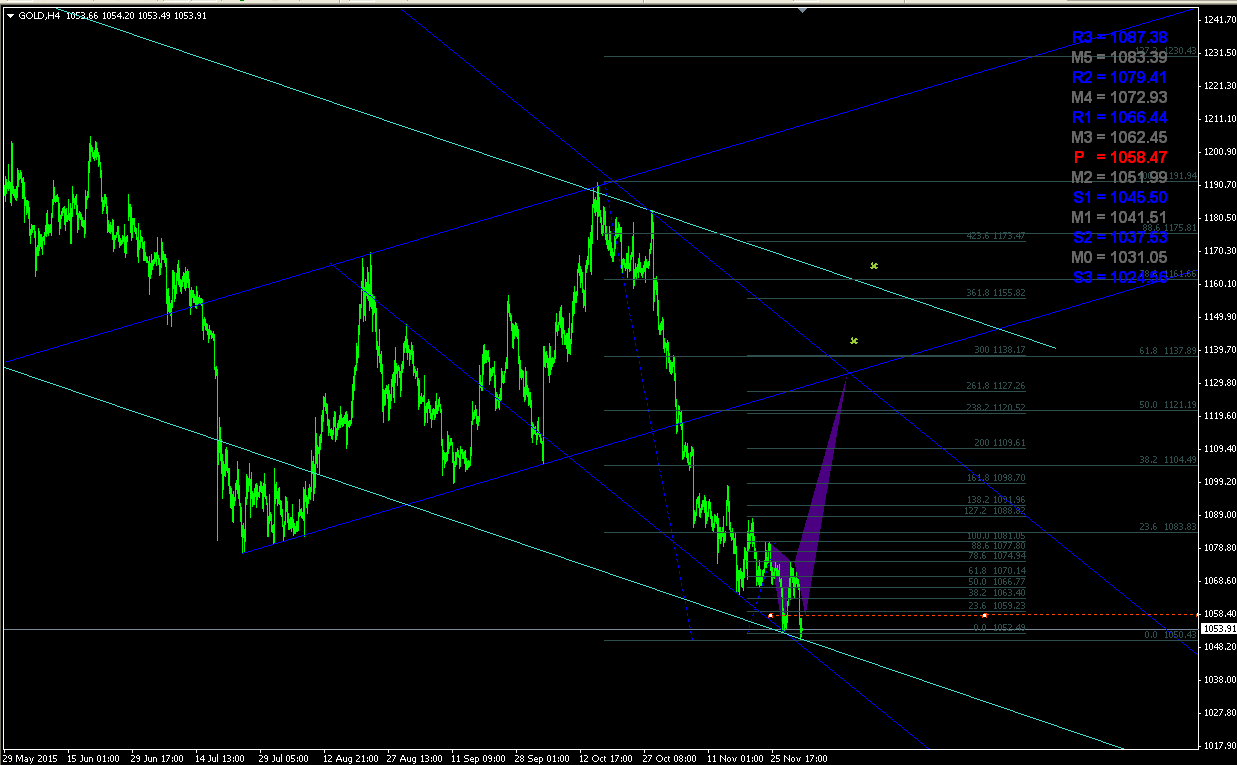Screen dimensions: 1237x765
Task: Click the Fibonacci label 161.8 1098.70
Action: [x=995, y=479]
